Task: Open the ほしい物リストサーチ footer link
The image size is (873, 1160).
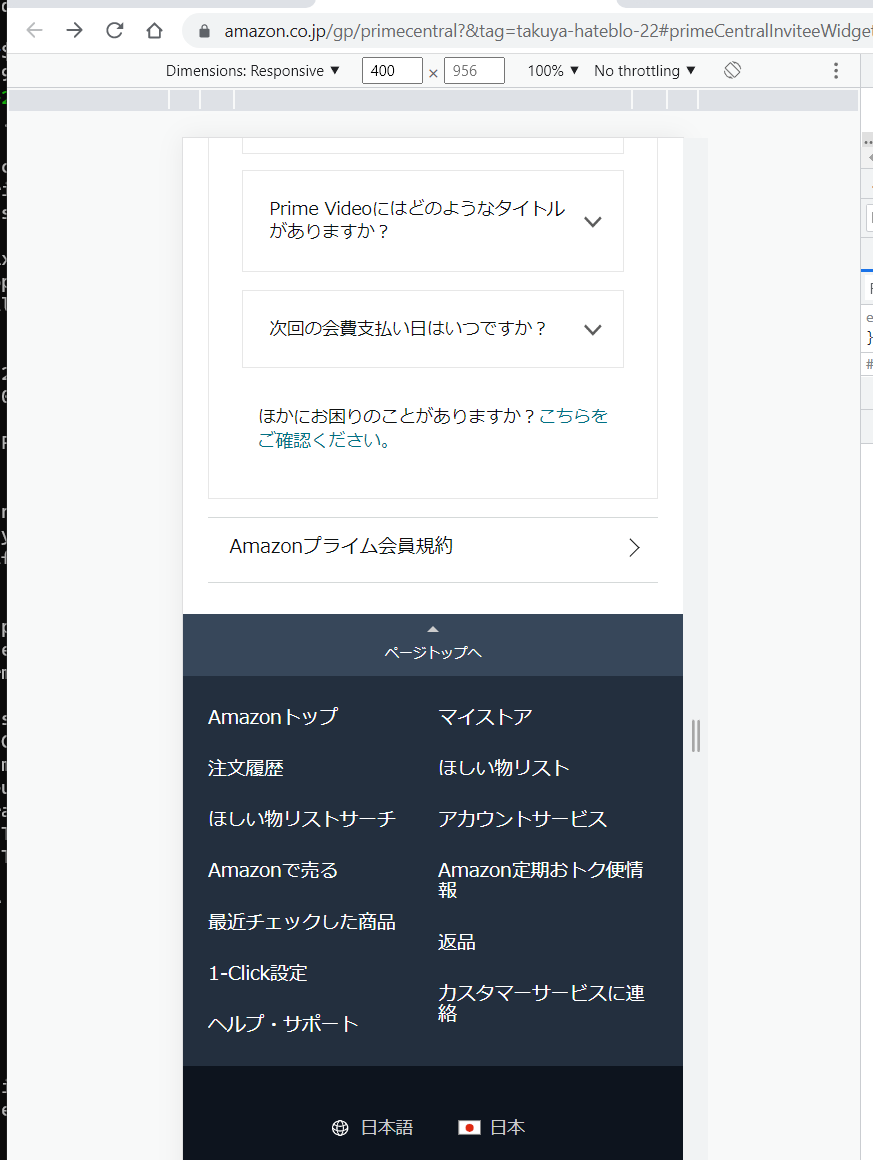Action: click(x=302, y=819)
